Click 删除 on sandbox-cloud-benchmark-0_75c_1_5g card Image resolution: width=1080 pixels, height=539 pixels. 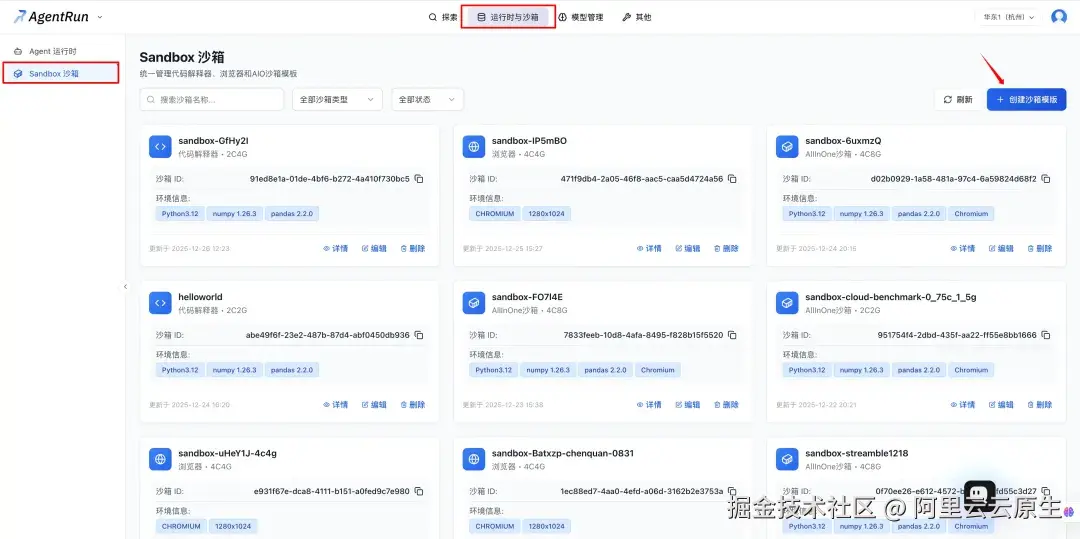point(1039,405)
